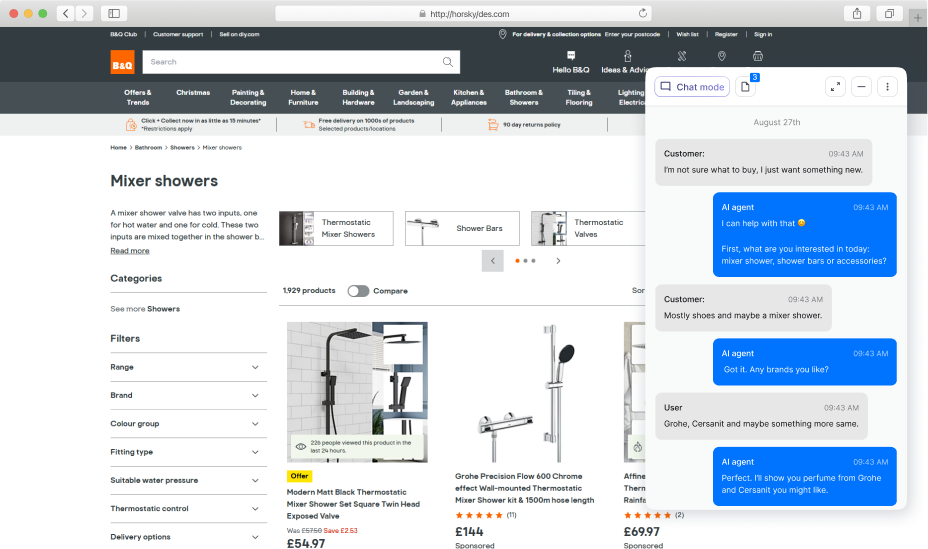This screenshot has width=928, height=549.
Task: Click Enter your postcode field
Action: [x=632, y=34]
